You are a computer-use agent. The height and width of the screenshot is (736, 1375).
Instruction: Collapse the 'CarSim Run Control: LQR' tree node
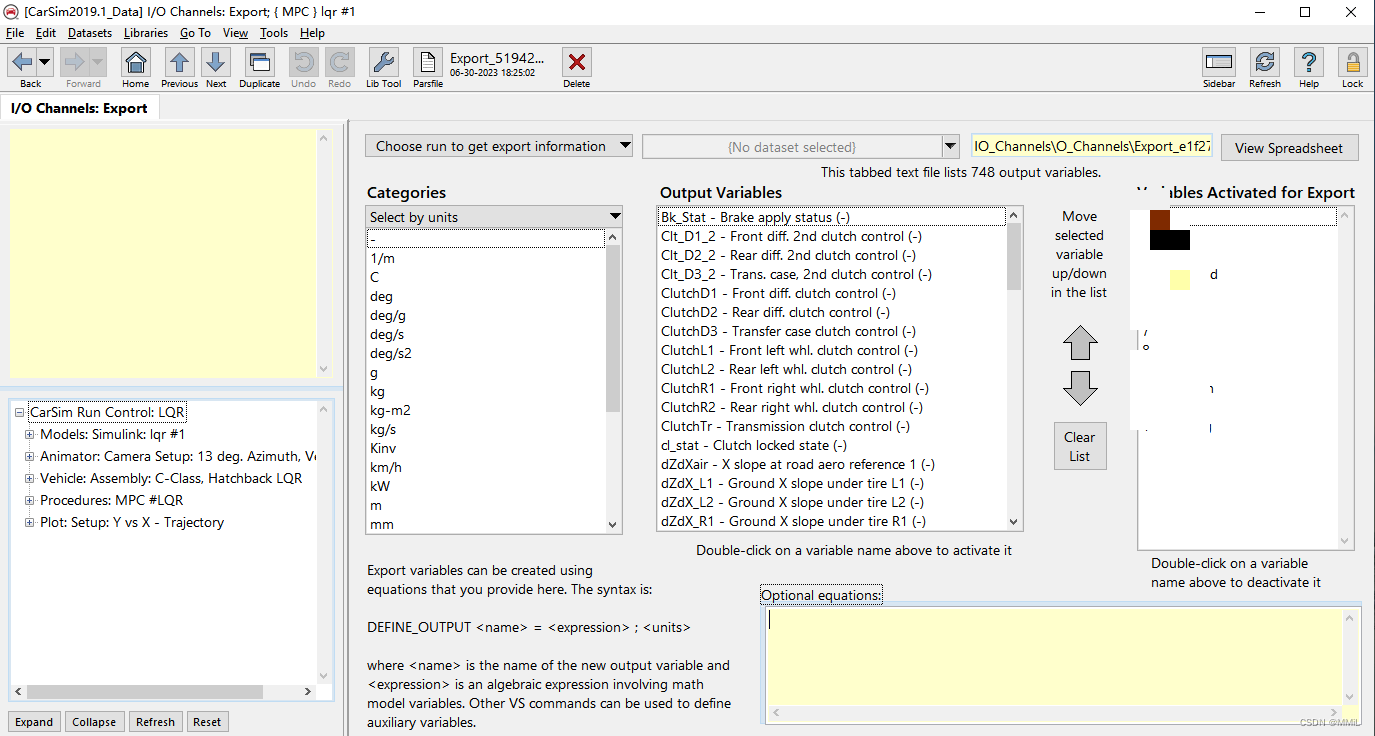click(x=19, y=413)
